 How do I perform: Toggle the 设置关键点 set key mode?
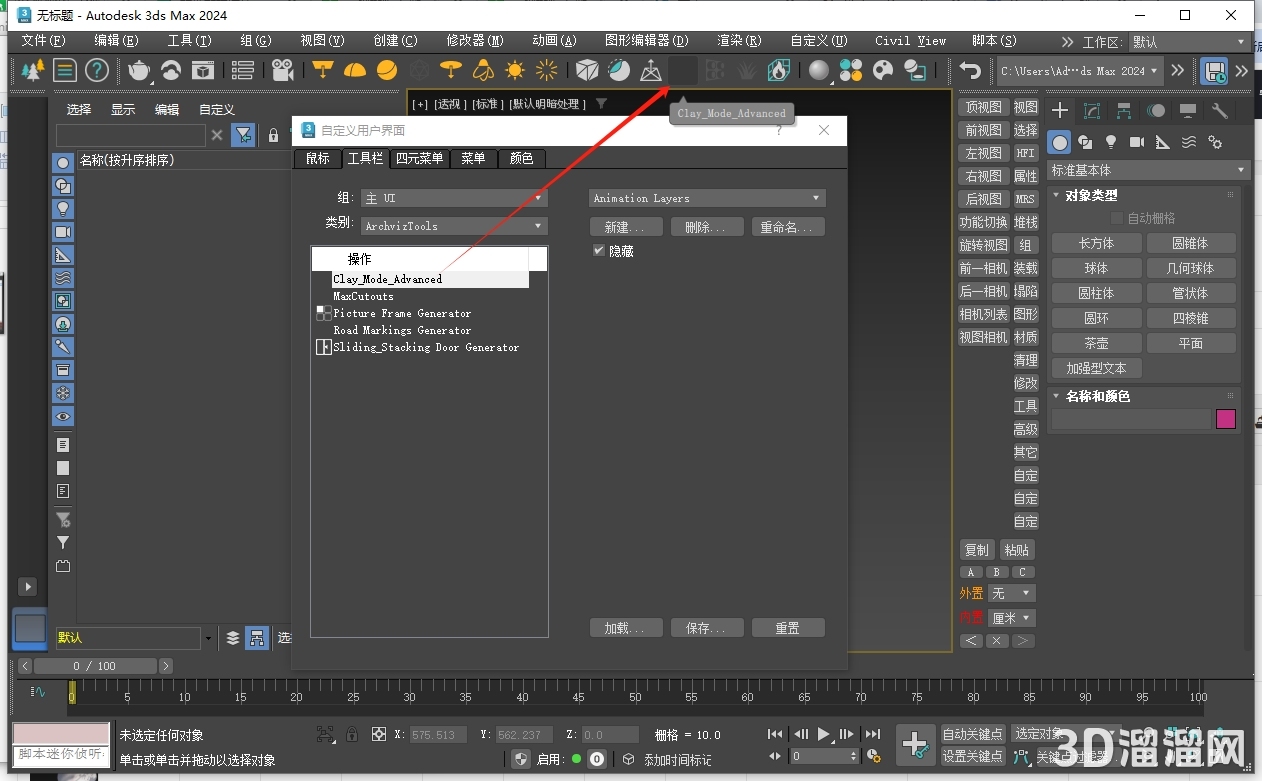(972, 756)
